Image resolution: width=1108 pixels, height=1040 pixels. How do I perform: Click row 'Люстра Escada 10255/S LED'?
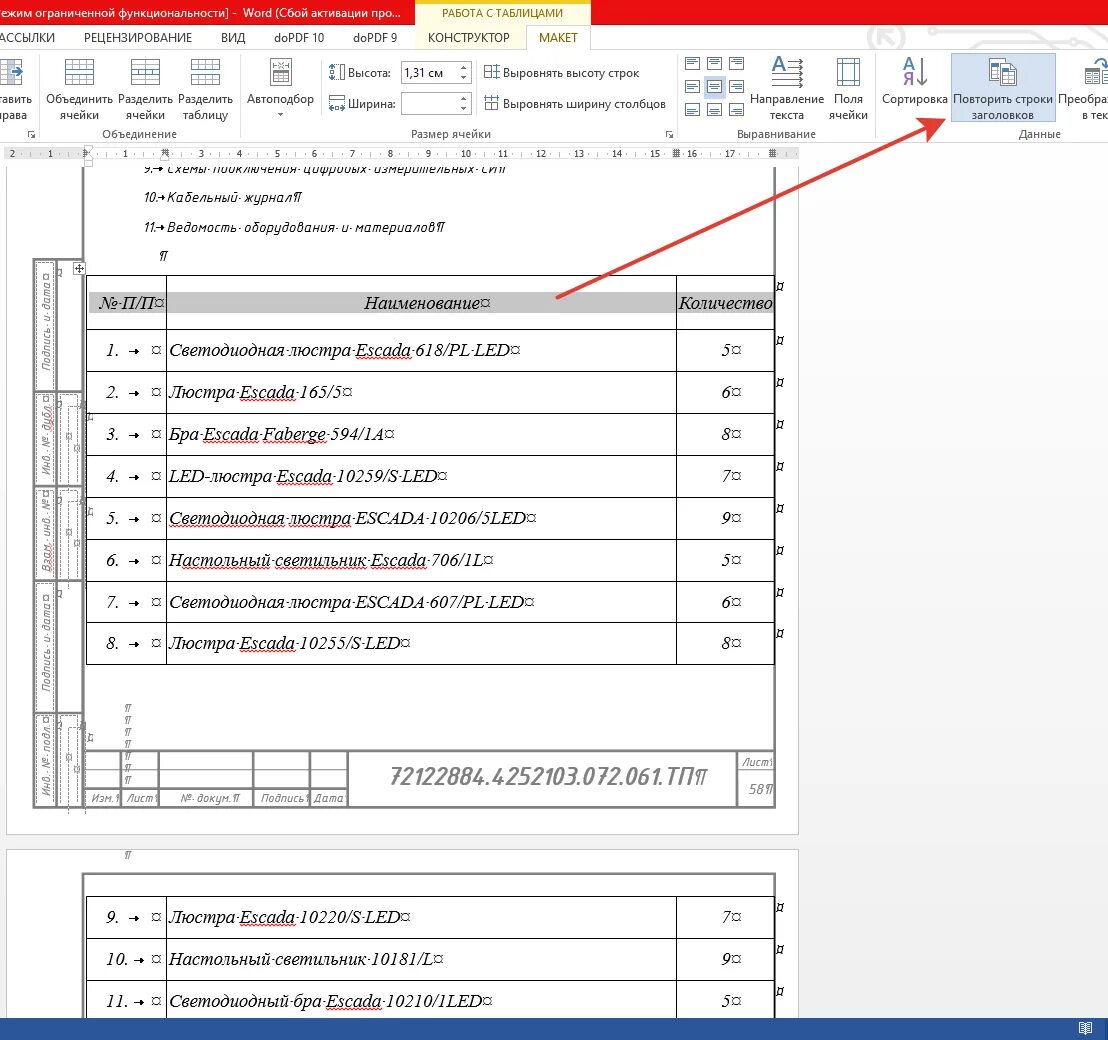tap(430, 644)
